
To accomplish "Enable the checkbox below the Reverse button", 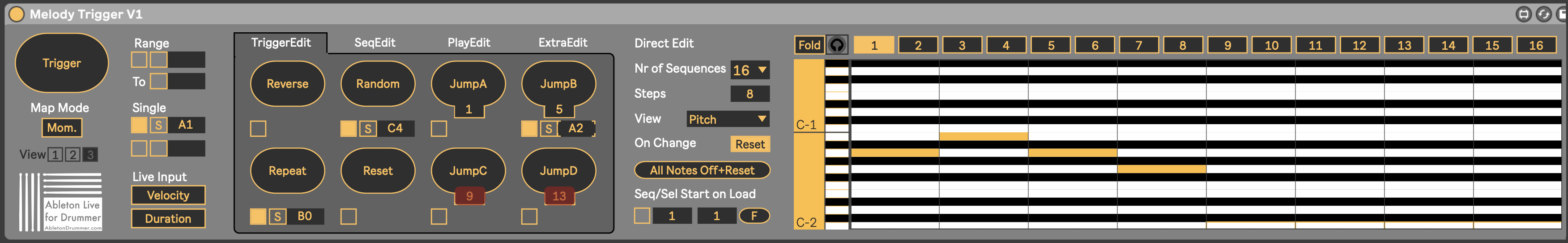I will [258, 129].
